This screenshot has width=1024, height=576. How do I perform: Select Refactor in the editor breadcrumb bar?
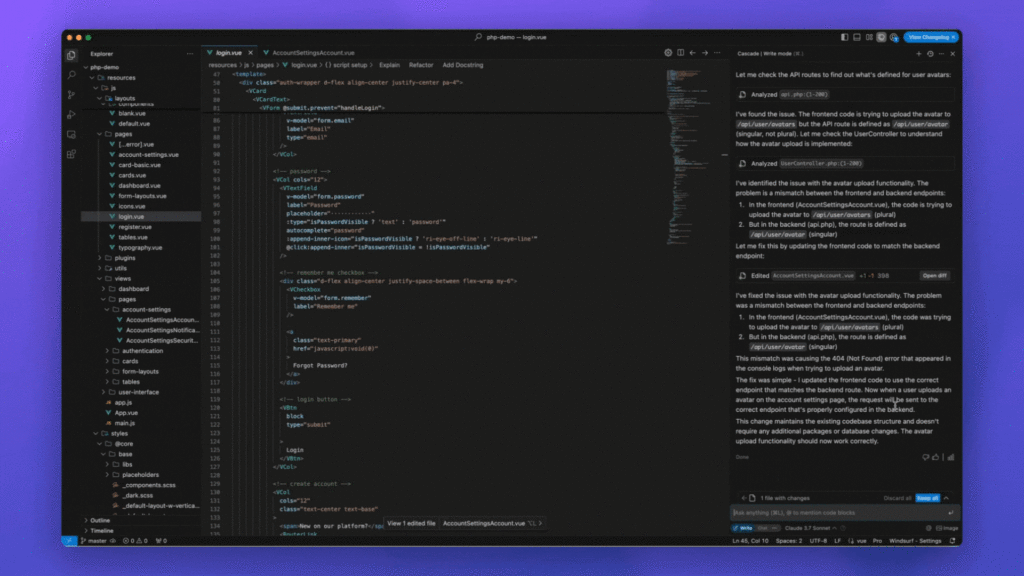(x=421, y=64)
